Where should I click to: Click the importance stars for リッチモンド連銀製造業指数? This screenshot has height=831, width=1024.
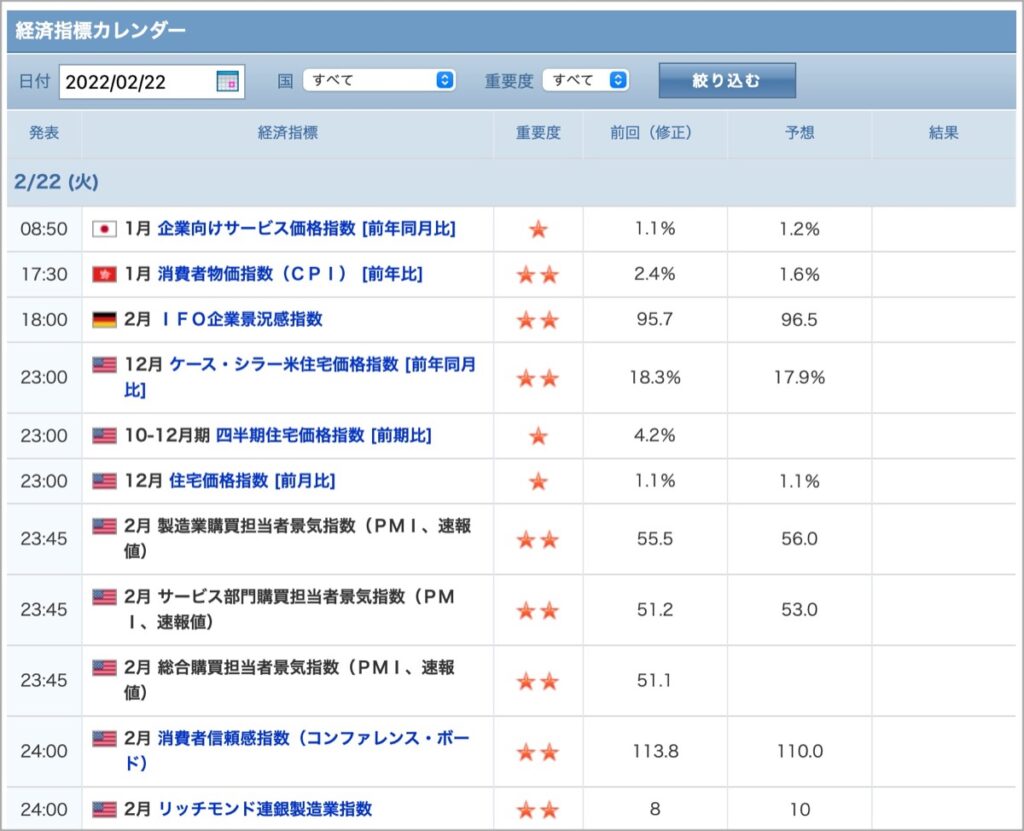538,810
